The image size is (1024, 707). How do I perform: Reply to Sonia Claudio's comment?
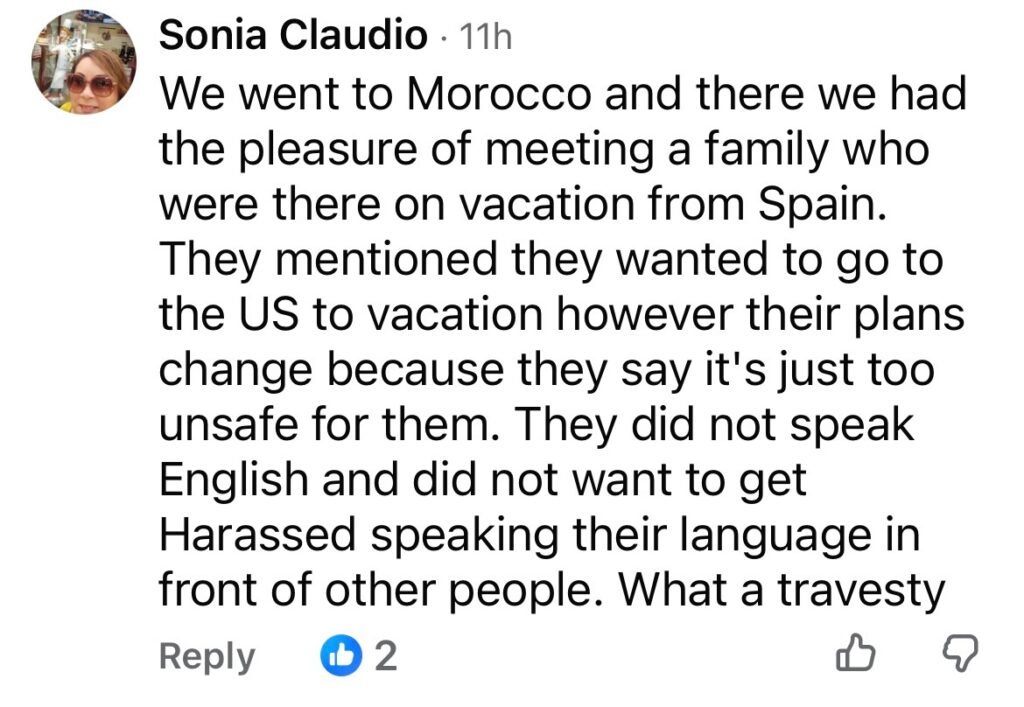pyautogui.click(x=207, y=657)
